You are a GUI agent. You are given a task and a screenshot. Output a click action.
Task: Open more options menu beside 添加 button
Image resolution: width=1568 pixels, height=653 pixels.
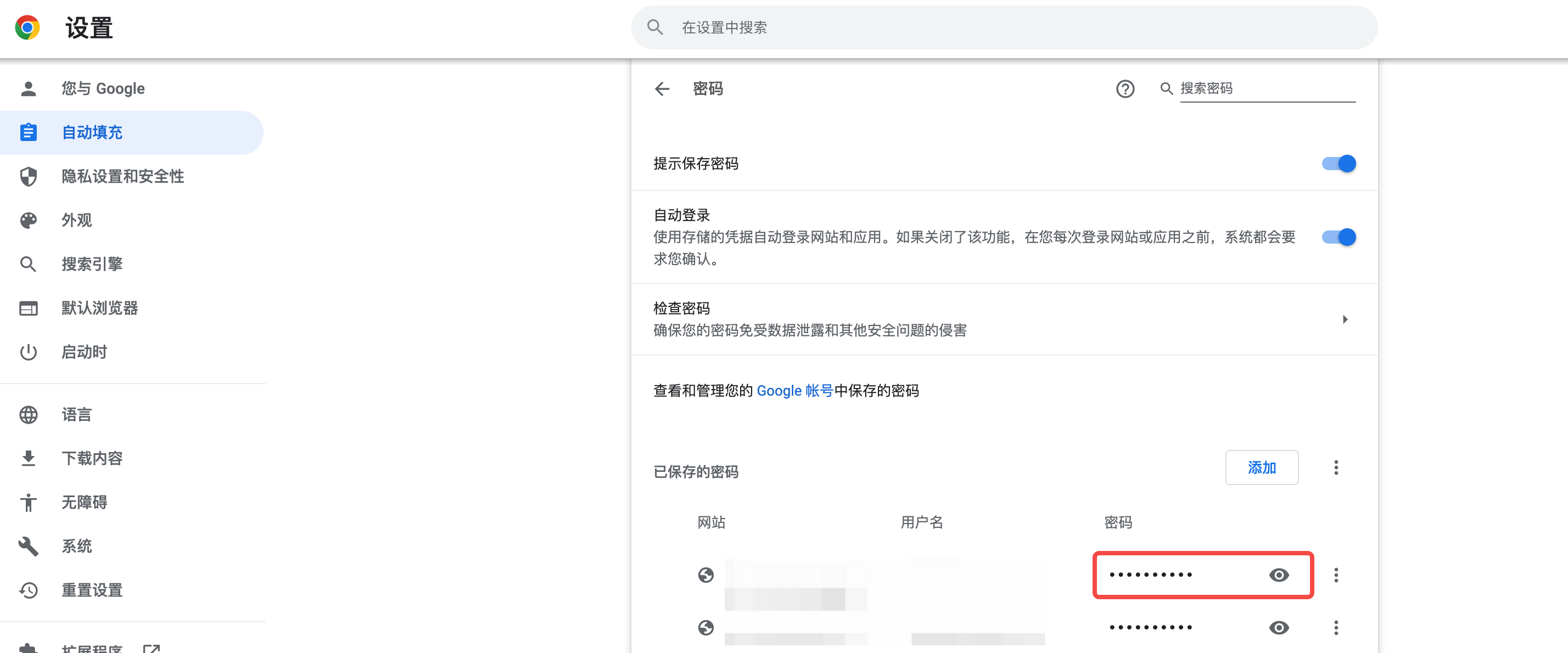point(1335,468)
